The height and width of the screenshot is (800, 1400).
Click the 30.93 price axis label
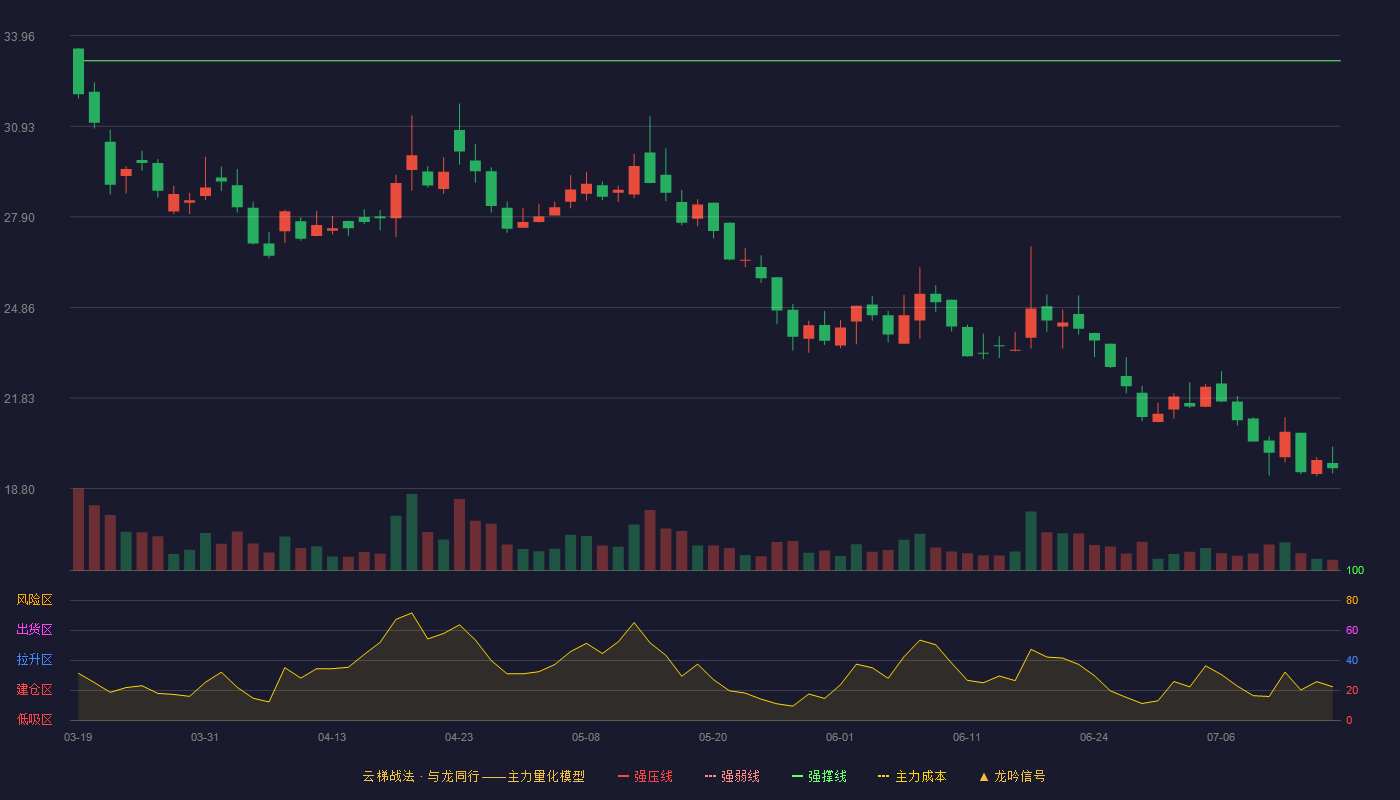tap(19, 127)
